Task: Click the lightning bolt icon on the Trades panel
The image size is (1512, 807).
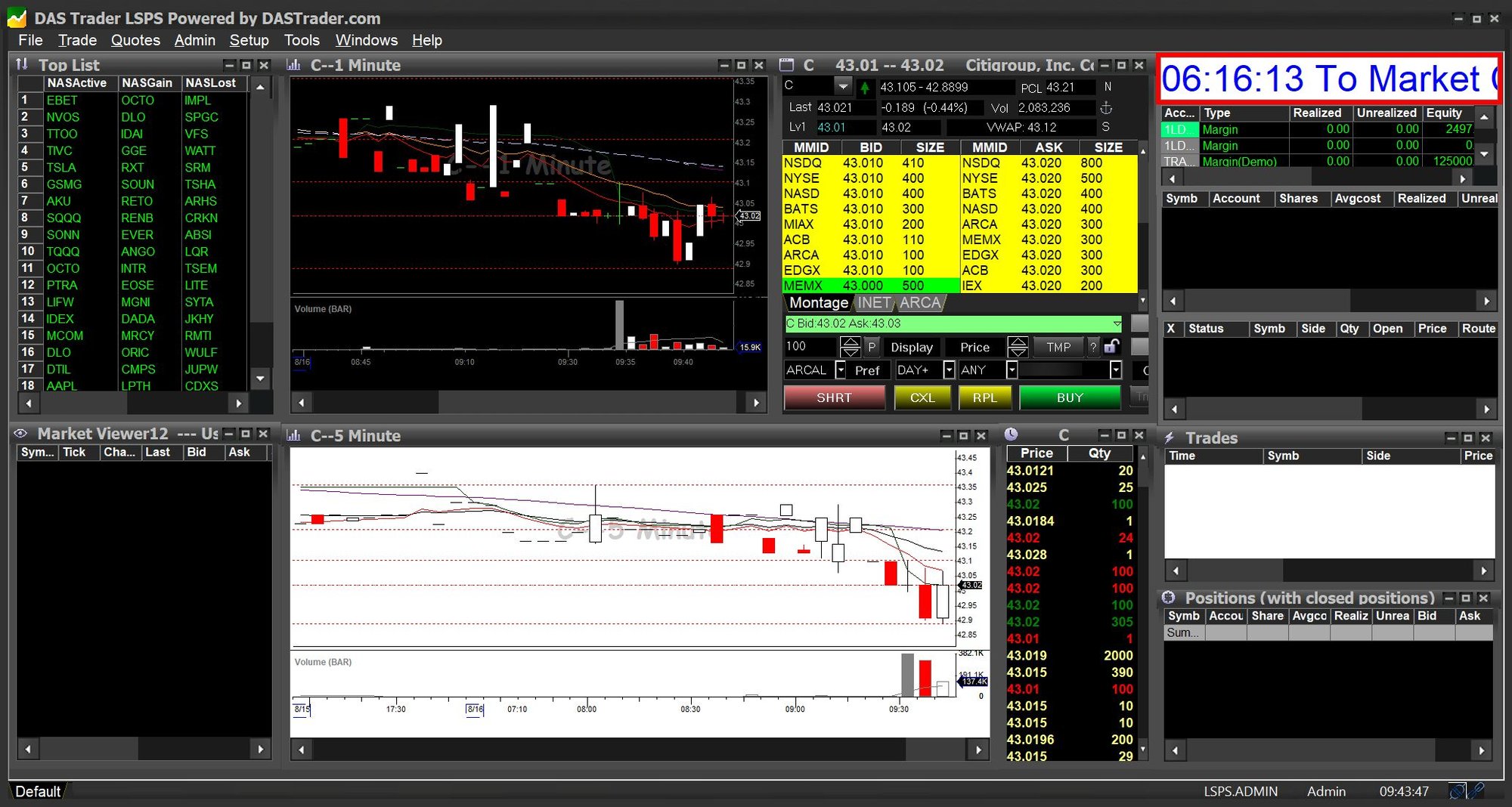Action: tap(1170, 438)
